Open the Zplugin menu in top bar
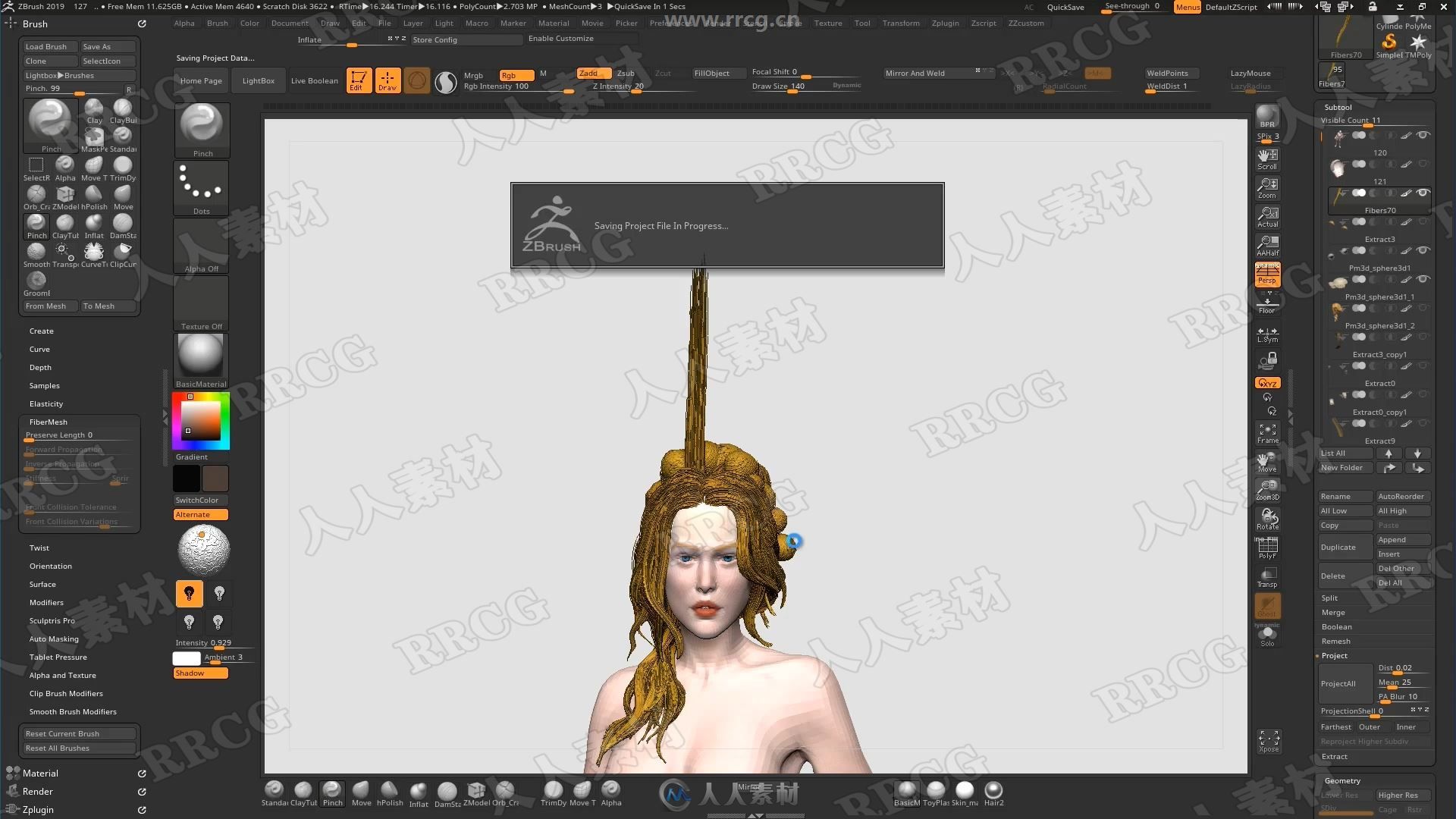Viewport: 1456px width, 819px height. coord(945,23)
